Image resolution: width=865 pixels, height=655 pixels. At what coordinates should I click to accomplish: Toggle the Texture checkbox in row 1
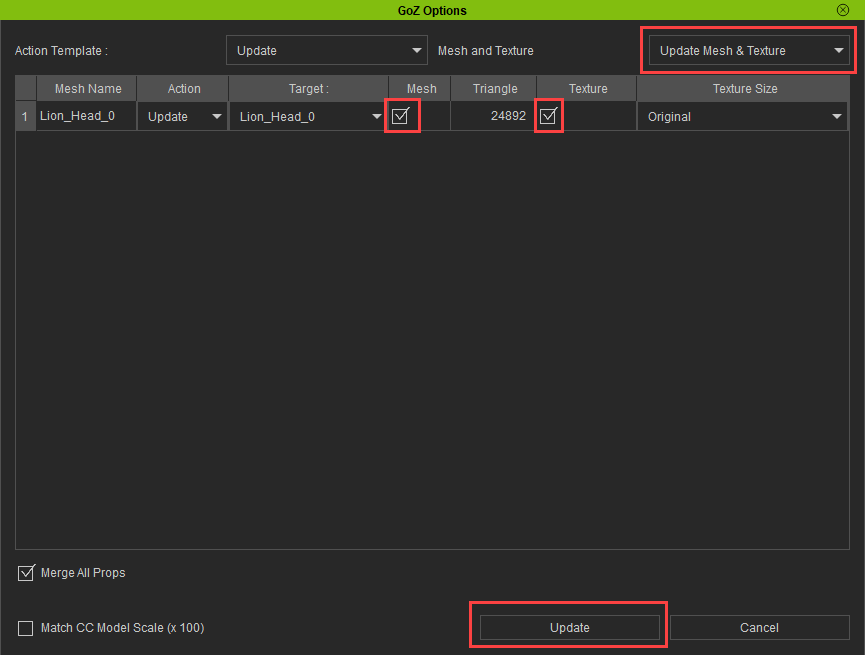coord(548,116)
